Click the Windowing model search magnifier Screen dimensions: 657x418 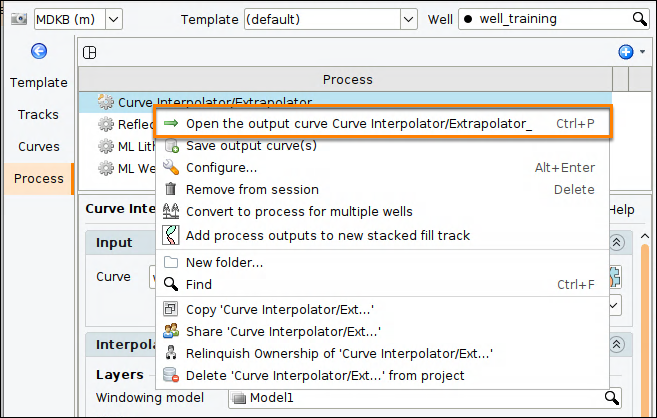coord(611,397)
